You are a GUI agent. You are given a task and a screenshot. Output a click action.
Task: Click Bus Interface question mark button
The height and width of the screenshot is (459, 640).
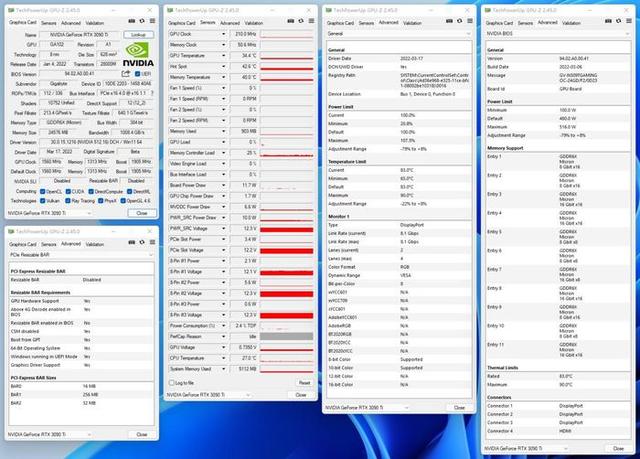152,93
